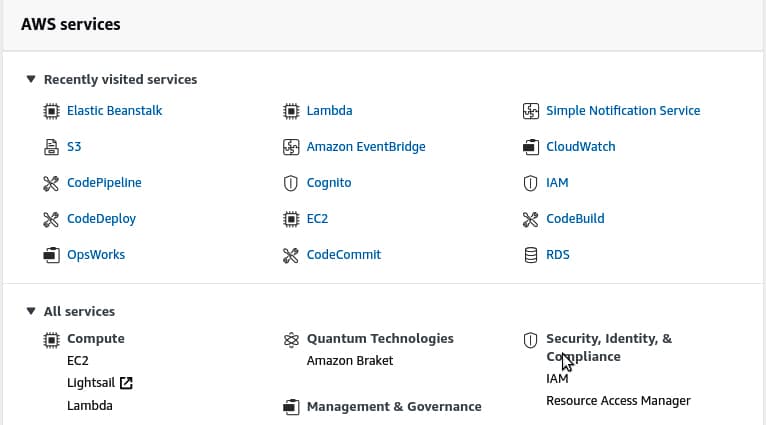This screenshot has height=425, width=766.
Task: Click the CodePipeline tools icon
Action: [51, 183]
